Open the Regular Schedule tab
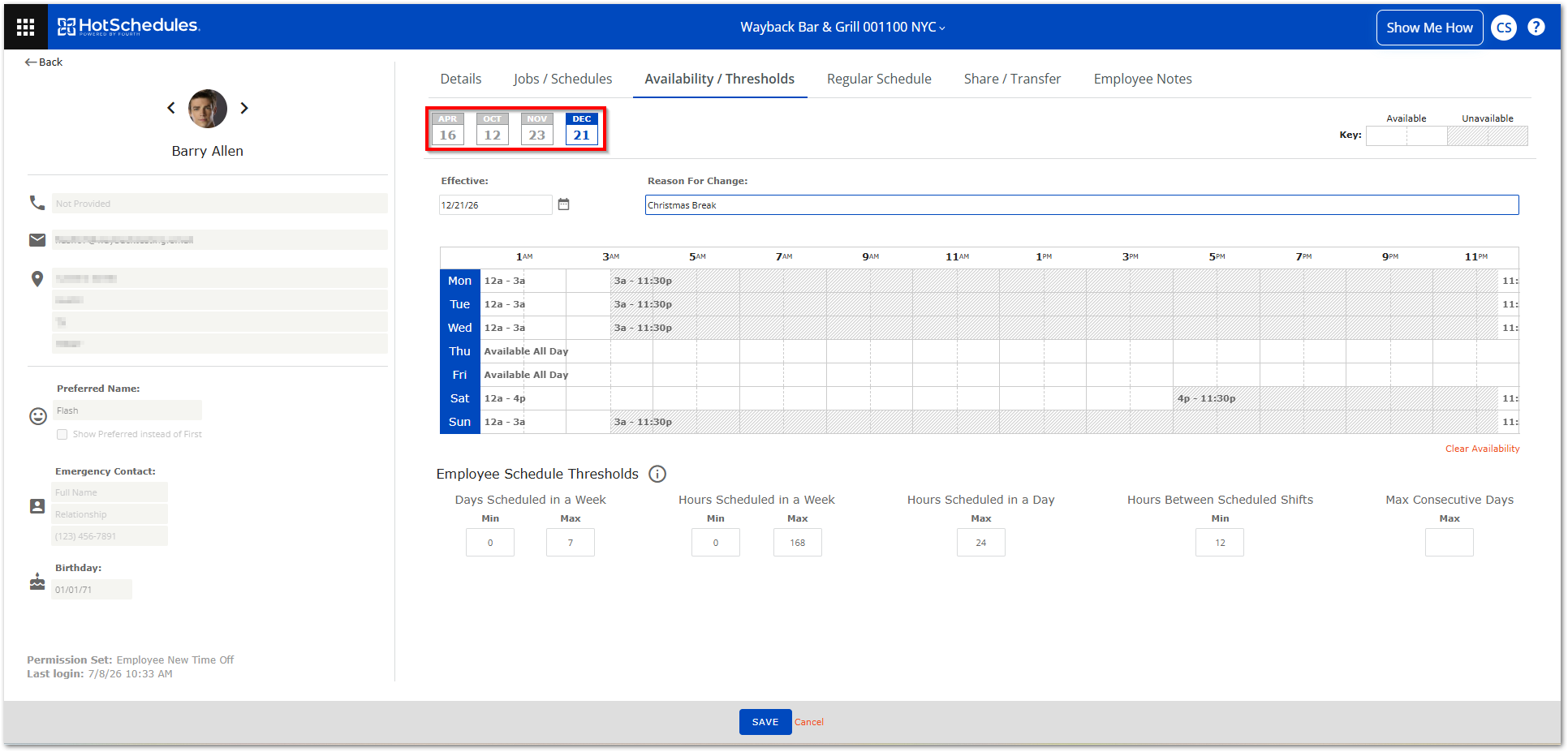1568x752 pixels. pos(879,79)
